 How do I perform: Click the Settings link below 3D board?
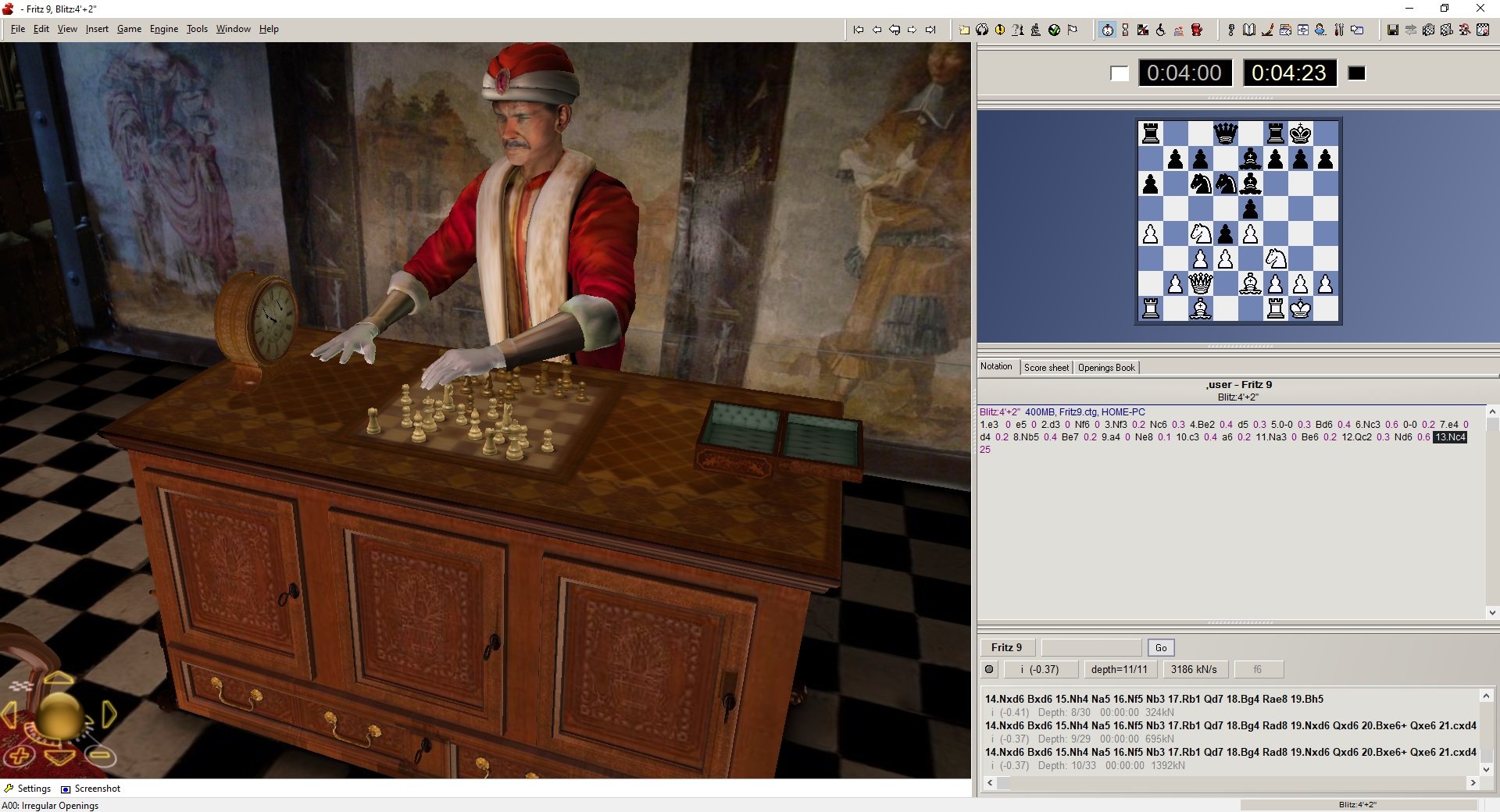[27, 789]
